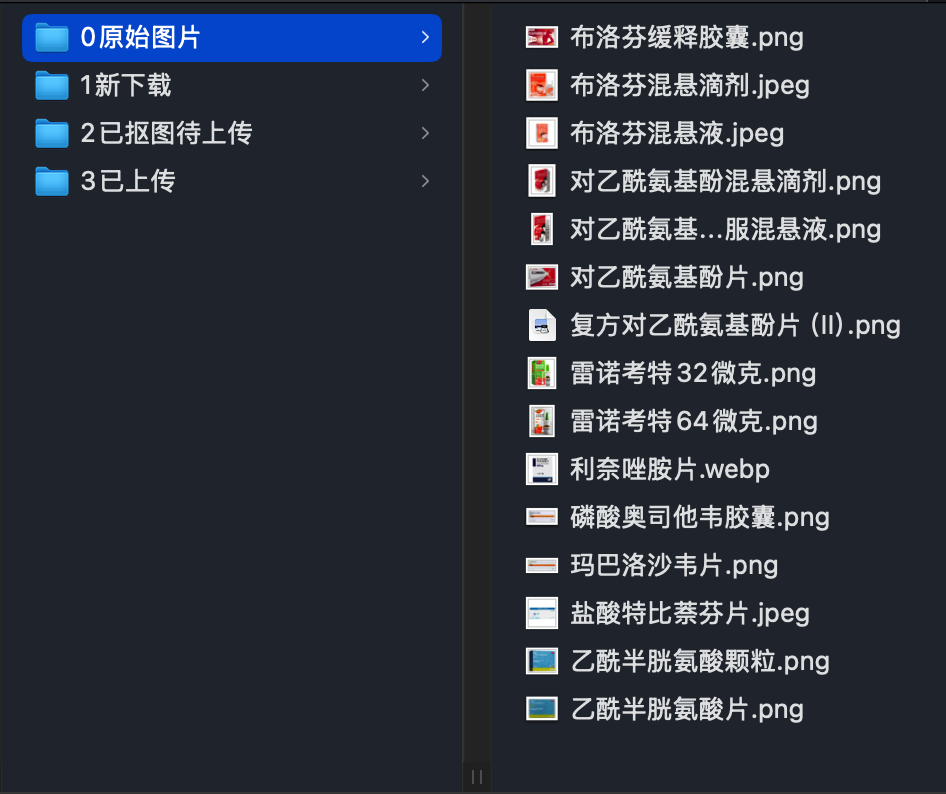Select file 乙酰半胱氨酸颗粒.png
The width and height of the screenshot is (946, 794).
(x=700, y=661)
